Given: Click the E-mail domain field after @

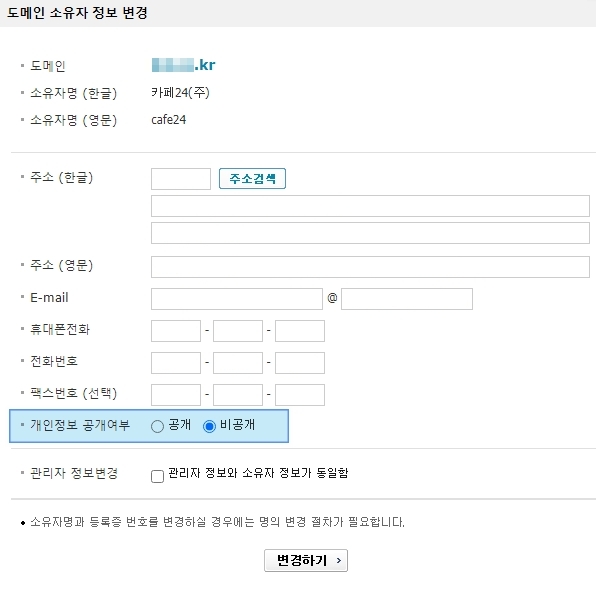Looking at the screenshot, I should tap(407, 299).
